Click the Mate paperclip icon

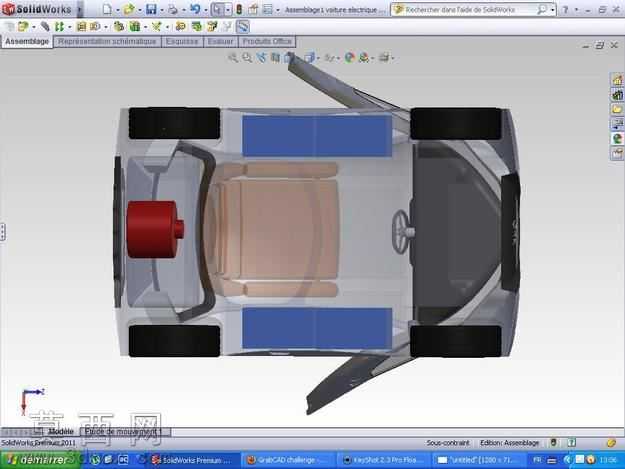(45, 27)
